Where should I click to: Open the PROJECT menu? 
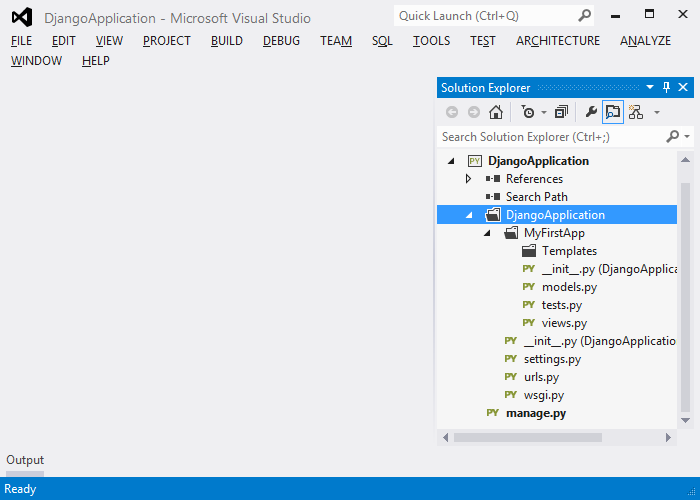pyautogui.click(x=167, y=41)
